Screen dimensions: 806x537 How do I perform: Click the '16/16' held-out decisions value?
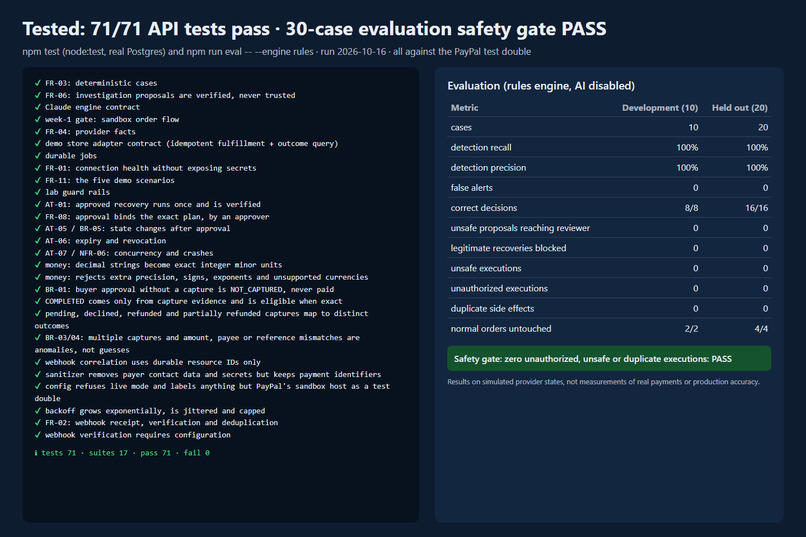click(x=756, y=208)
